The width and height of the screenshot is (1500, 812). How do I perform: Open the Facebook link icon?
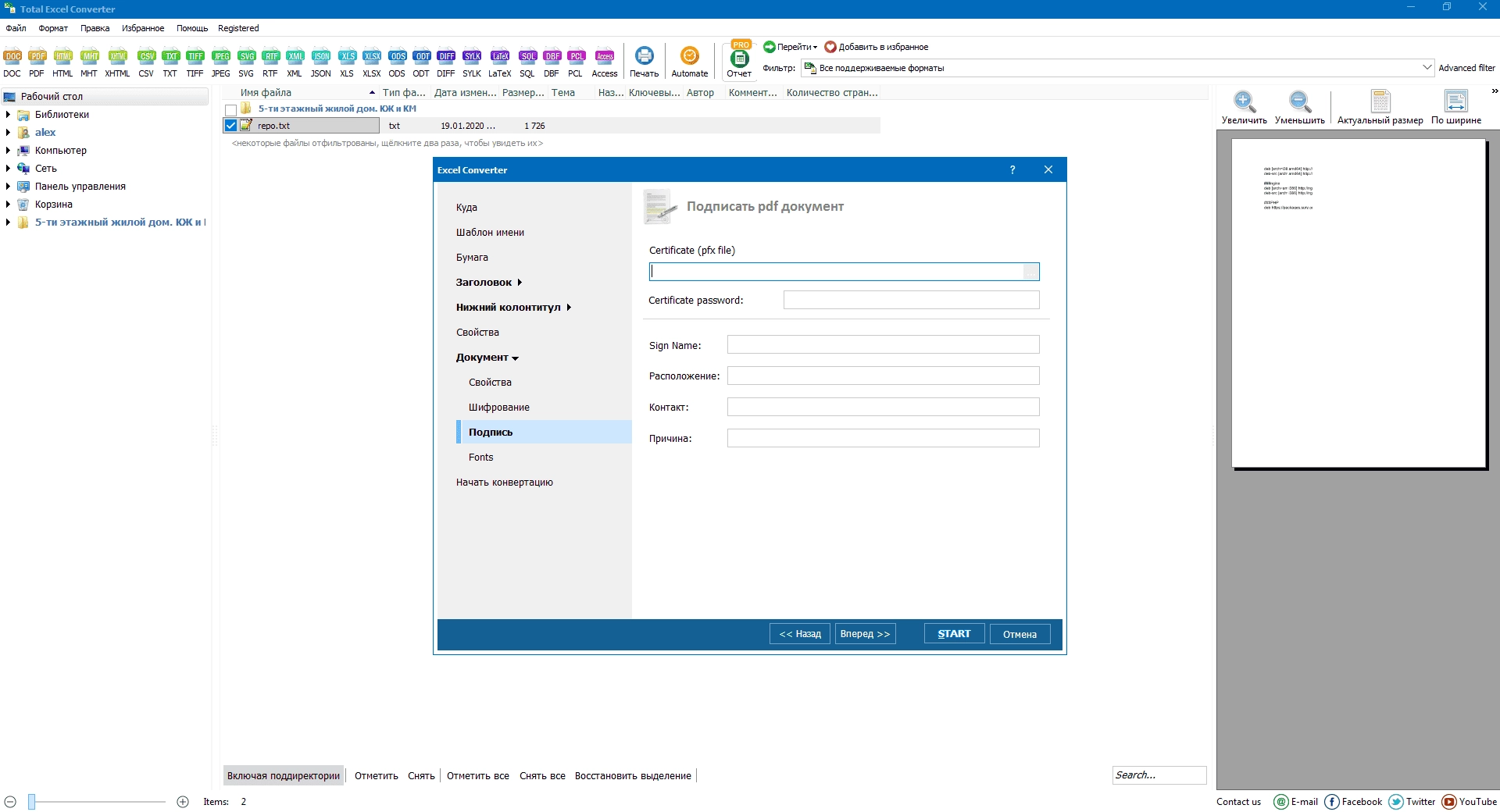[1332, 802]
